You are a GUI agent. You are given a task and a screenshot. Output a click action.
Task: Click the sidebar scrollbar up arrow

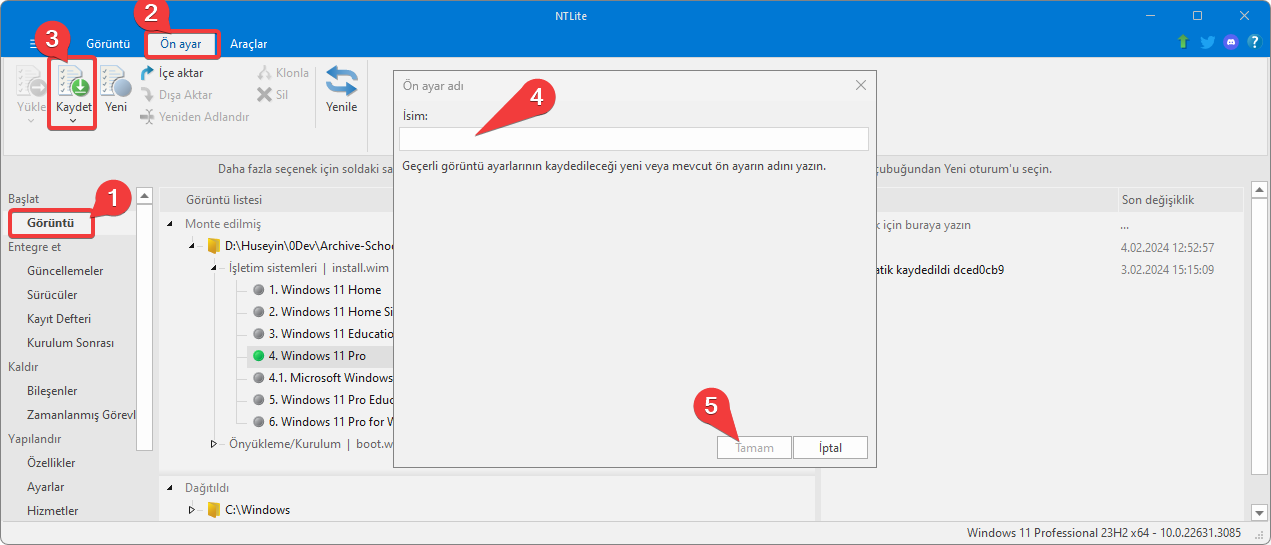point(145,195)
